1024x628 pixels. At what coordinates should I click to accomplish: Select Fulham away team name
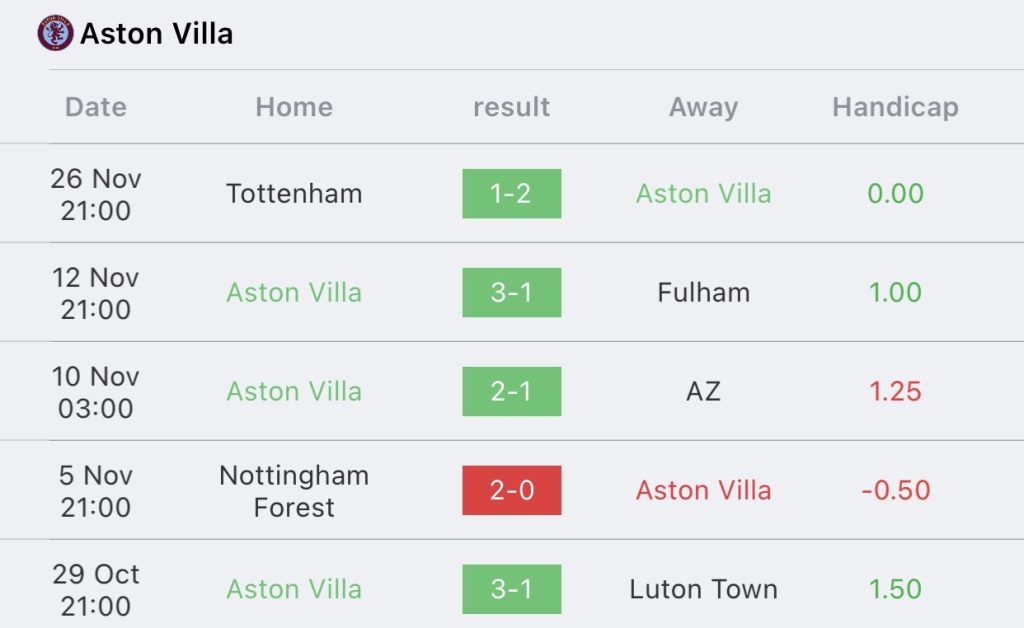[x=703, y=292]
